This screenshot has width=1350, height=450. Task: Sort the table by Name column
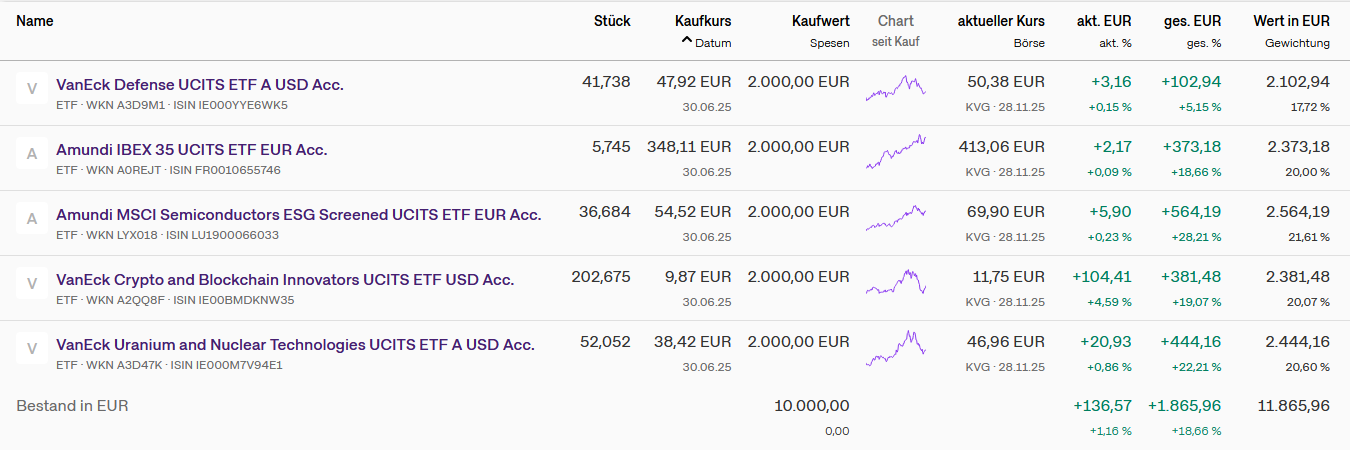coord(35,21)
